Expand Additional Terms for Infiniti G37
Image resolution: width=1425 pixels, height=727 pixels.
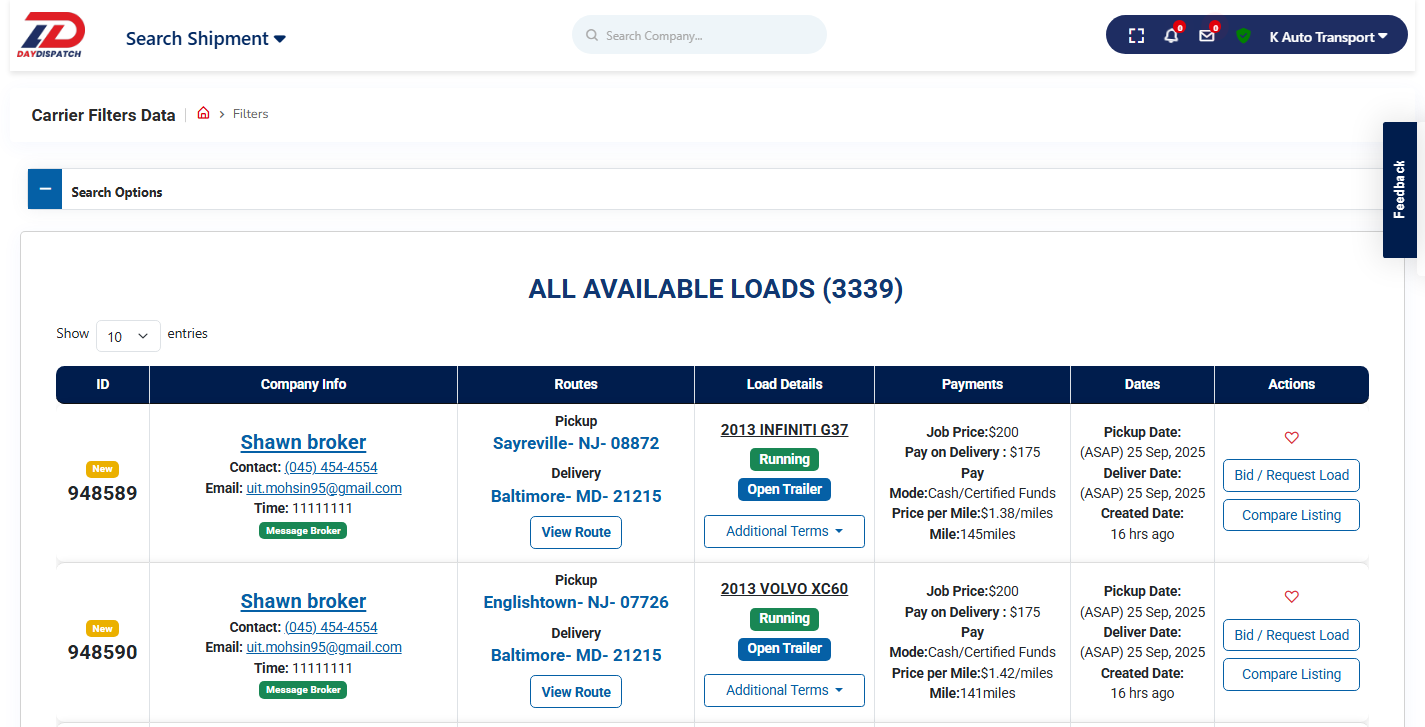point(784,531)
